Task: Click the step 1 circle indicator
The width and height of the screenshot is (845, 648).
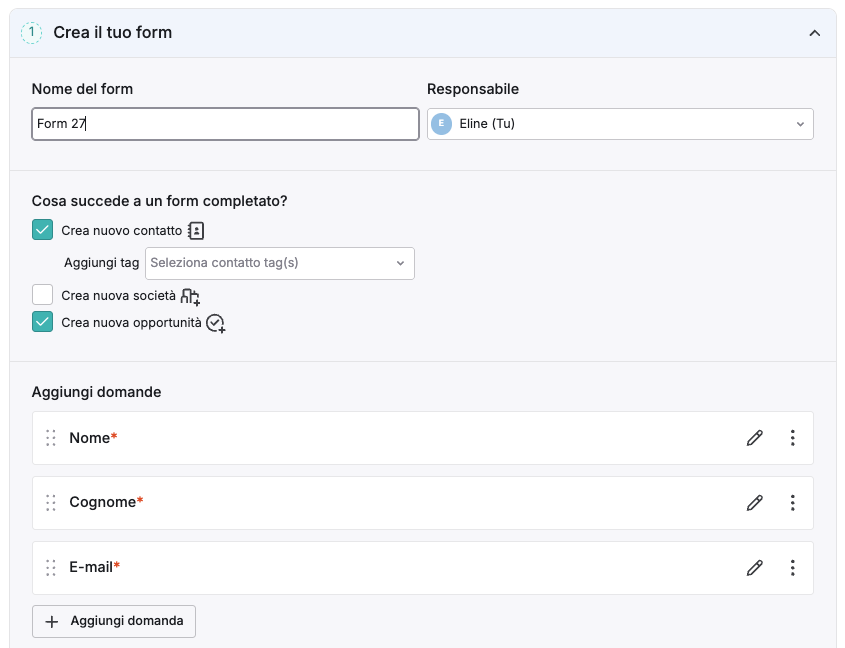Action: point(31,33)
